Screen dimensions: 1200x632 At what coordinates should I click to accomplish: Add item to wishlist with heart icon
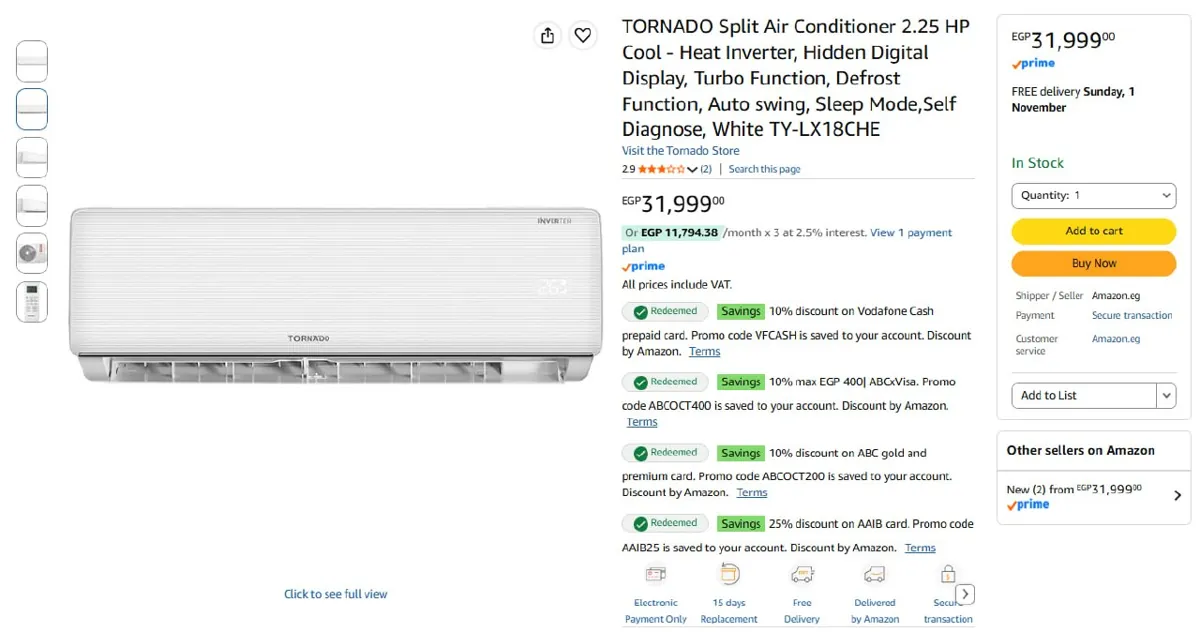click(583, 35)
